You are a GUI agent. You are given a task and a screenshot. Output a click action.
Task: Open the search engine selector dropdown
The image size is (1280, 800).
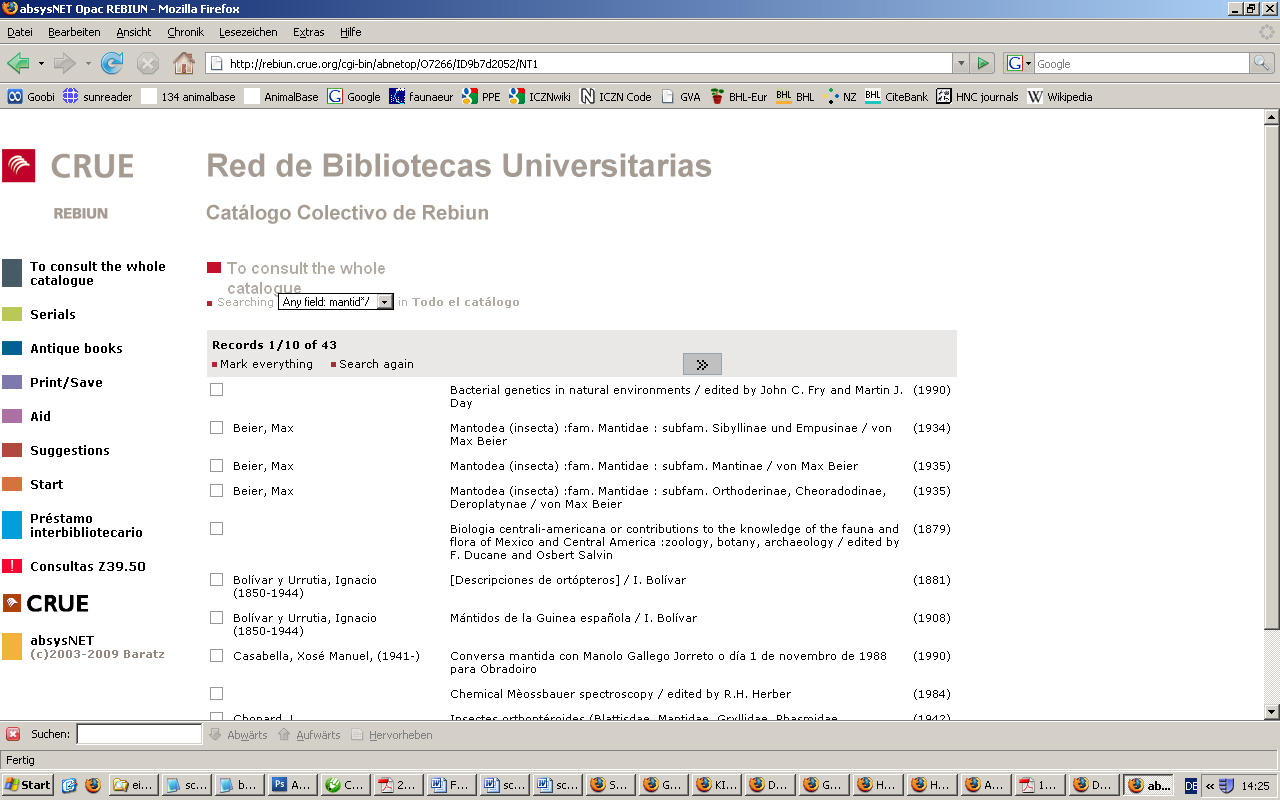[1018, 64]
